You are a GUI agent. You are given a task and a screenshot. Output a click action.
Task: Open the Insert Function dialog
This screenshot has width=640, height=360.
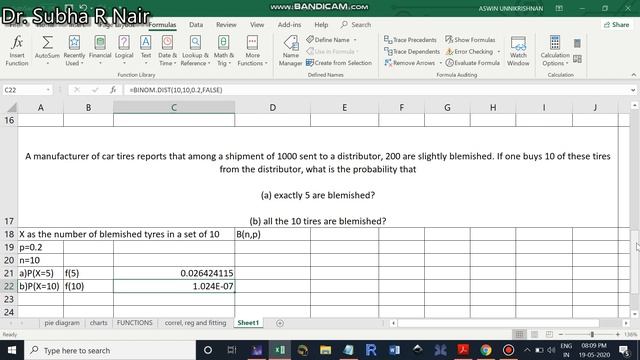point(17,51)
